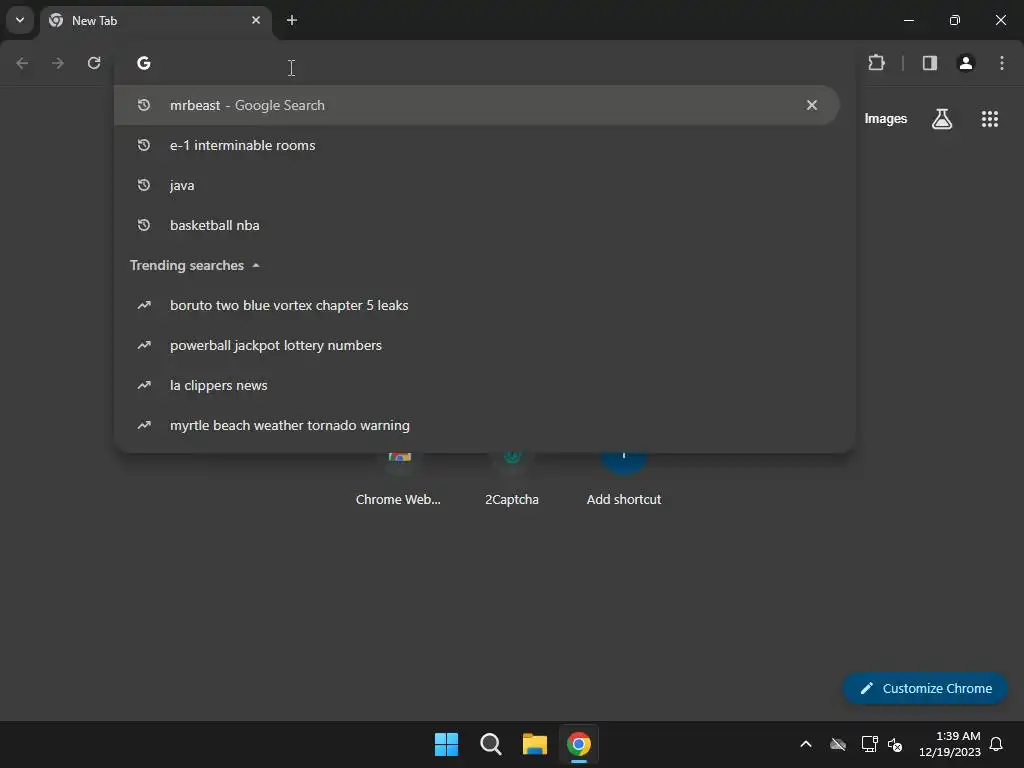
Task: Click the Customize Chrome button
Action: [925, 688]
